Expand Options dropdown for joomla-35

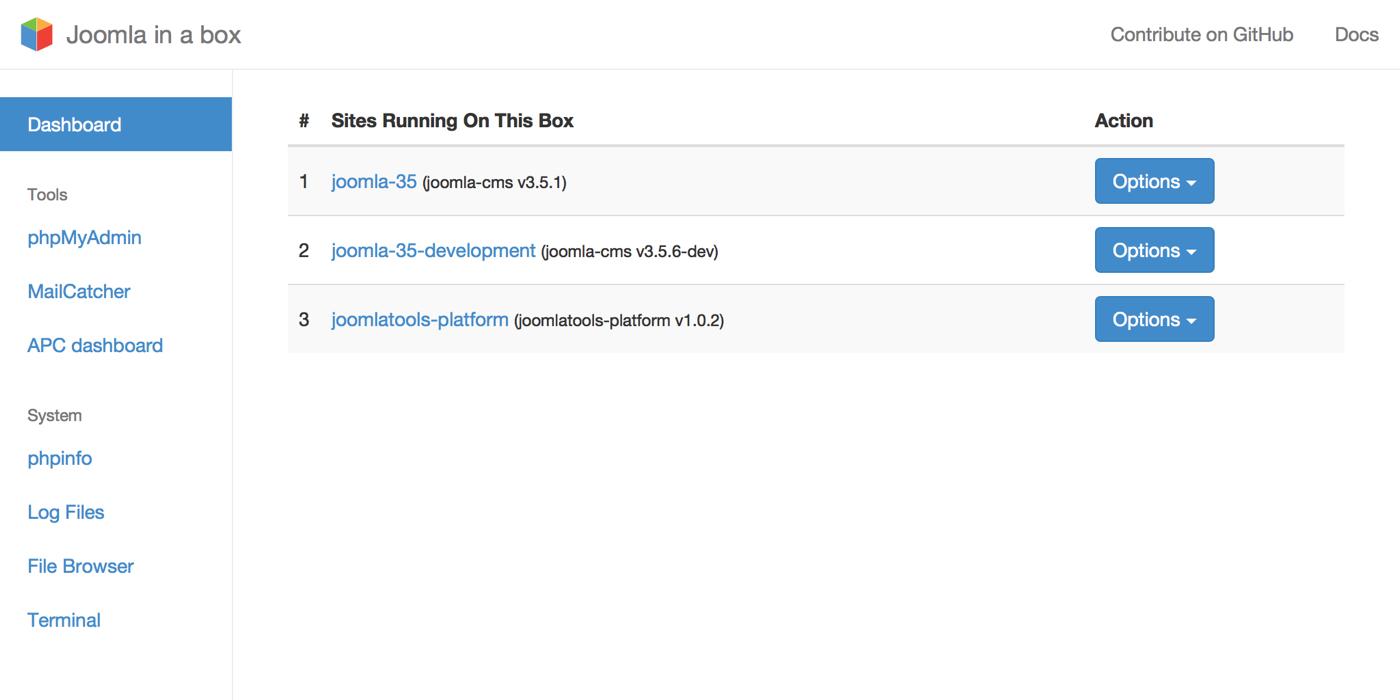coord(1154,181)
